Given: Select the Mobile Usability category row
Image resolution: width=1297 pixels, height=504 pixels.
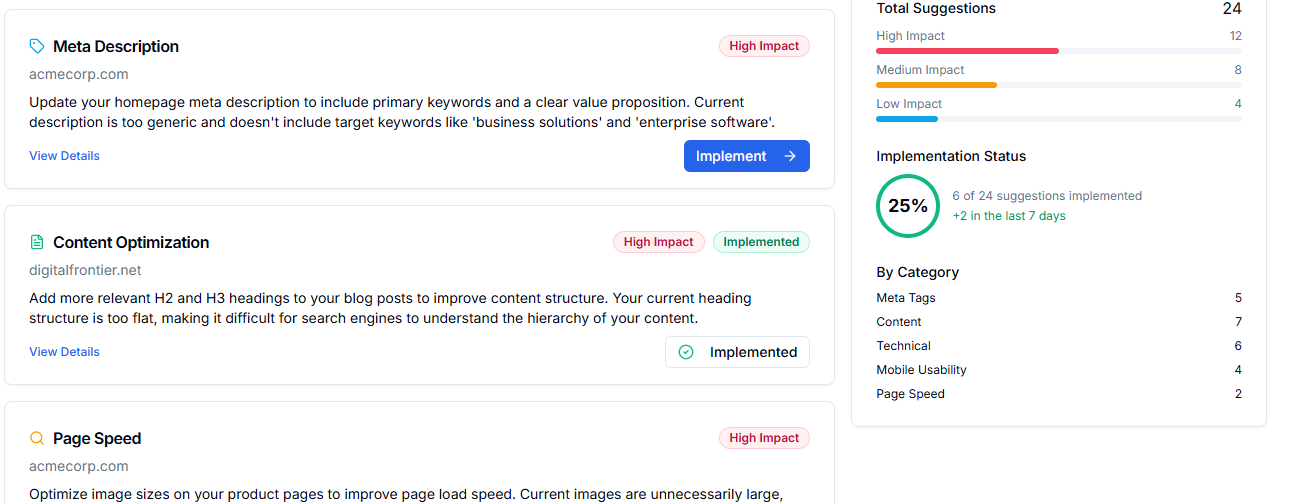Looking at the screenshot, I should pos(1058,370).
